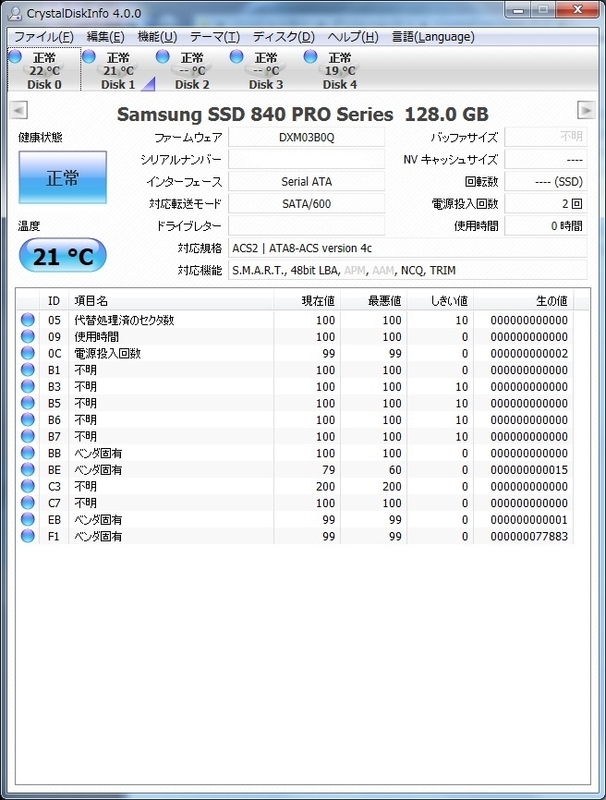Click the 21 °C temperature indicator
The height and width of the screenshot is (800, 606).
63,255
